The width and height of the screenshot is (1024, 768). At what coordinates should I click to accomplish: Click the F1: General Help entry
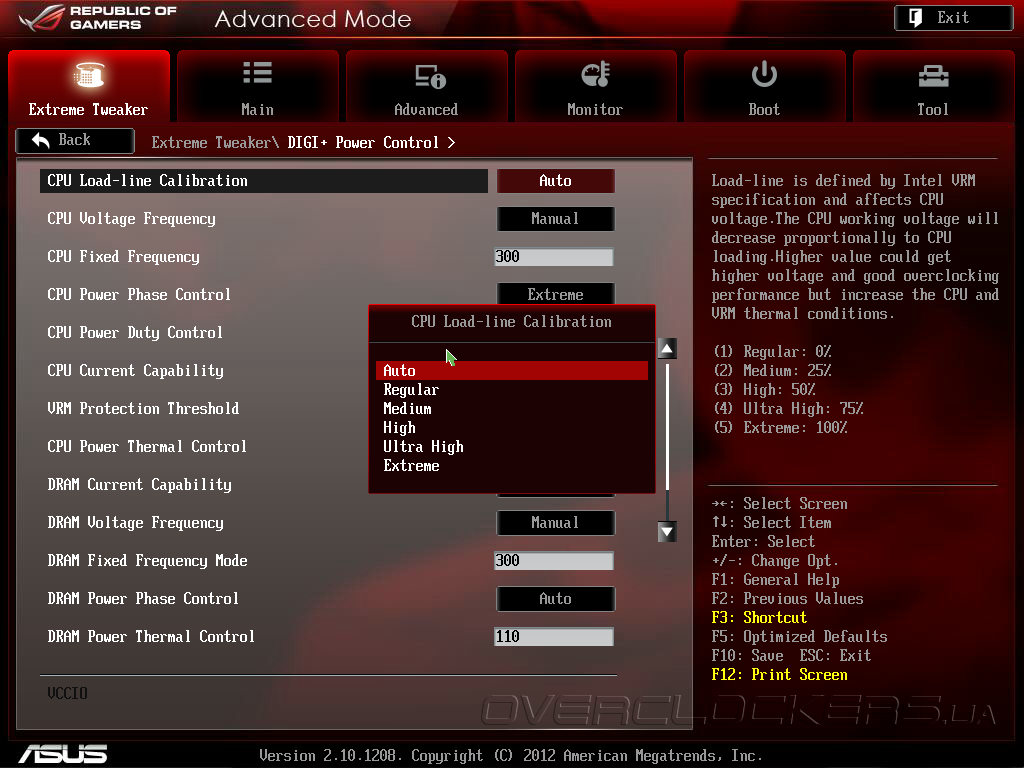coord(775,579)
